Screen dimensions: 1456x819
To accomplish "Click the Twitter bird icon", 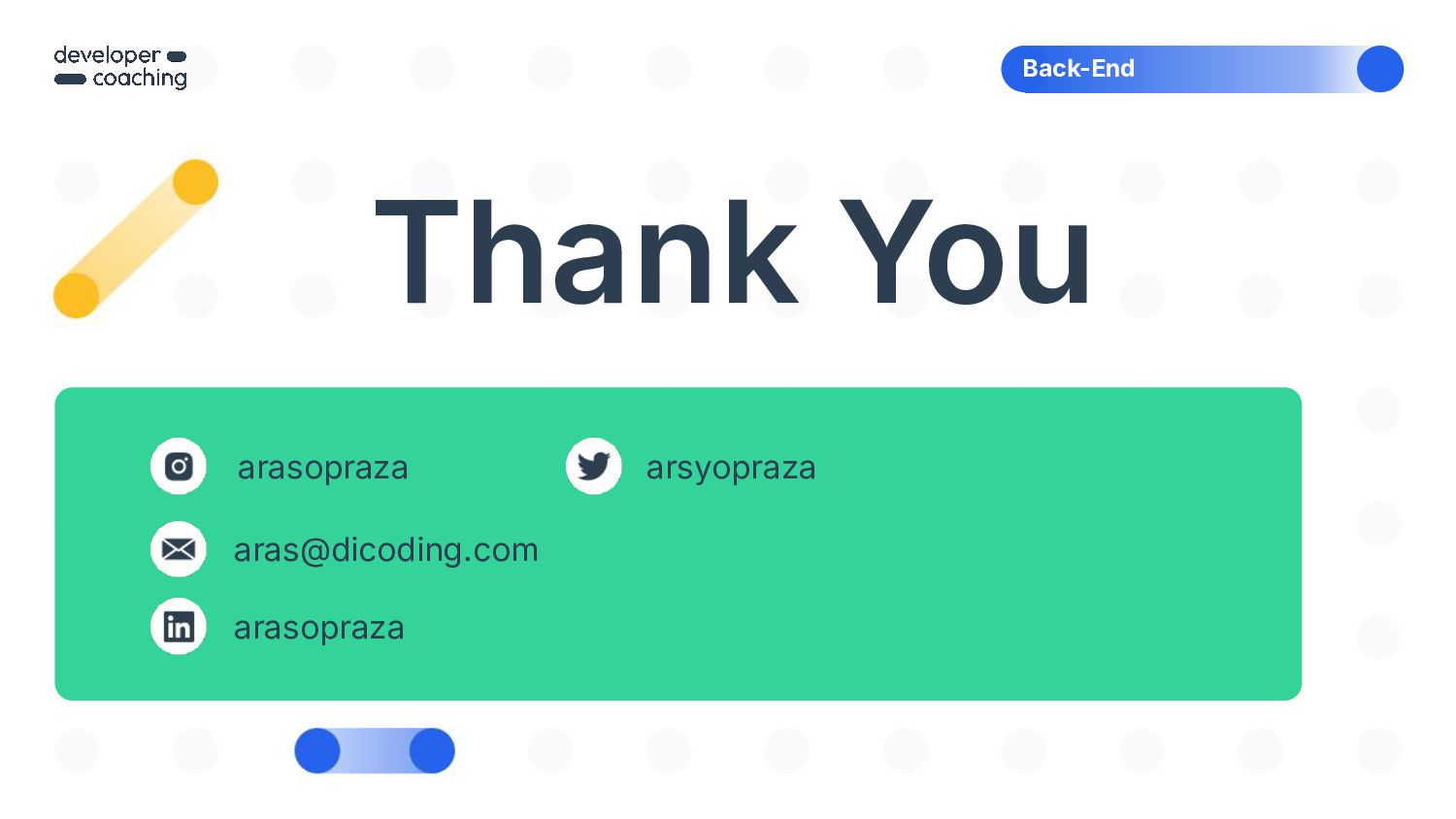I will click(594, 467).
